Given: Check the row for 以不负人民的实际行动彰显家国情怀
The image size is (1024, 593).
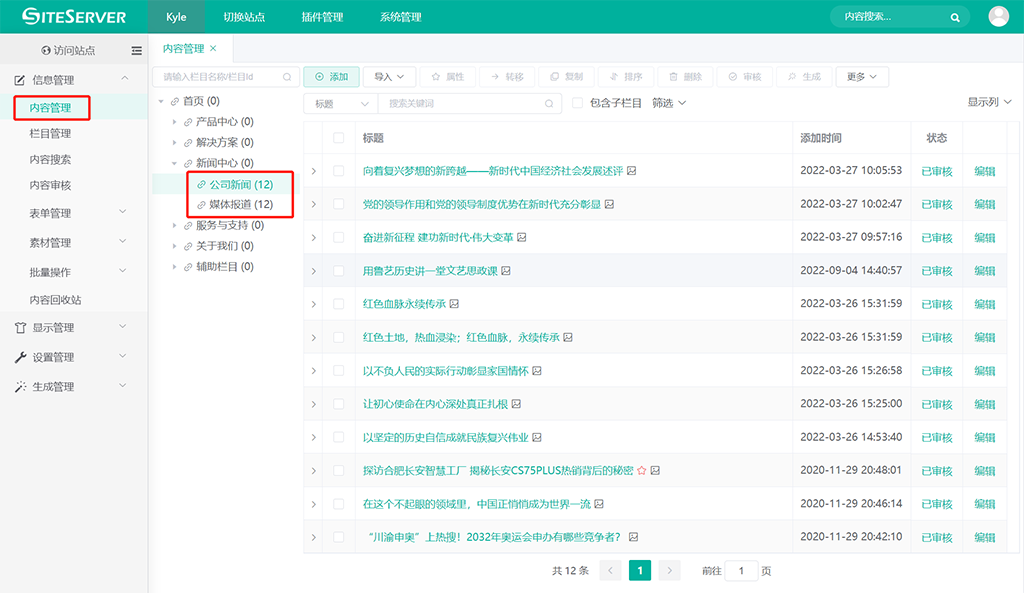Looking at the screenshot, I should [338, 370].
